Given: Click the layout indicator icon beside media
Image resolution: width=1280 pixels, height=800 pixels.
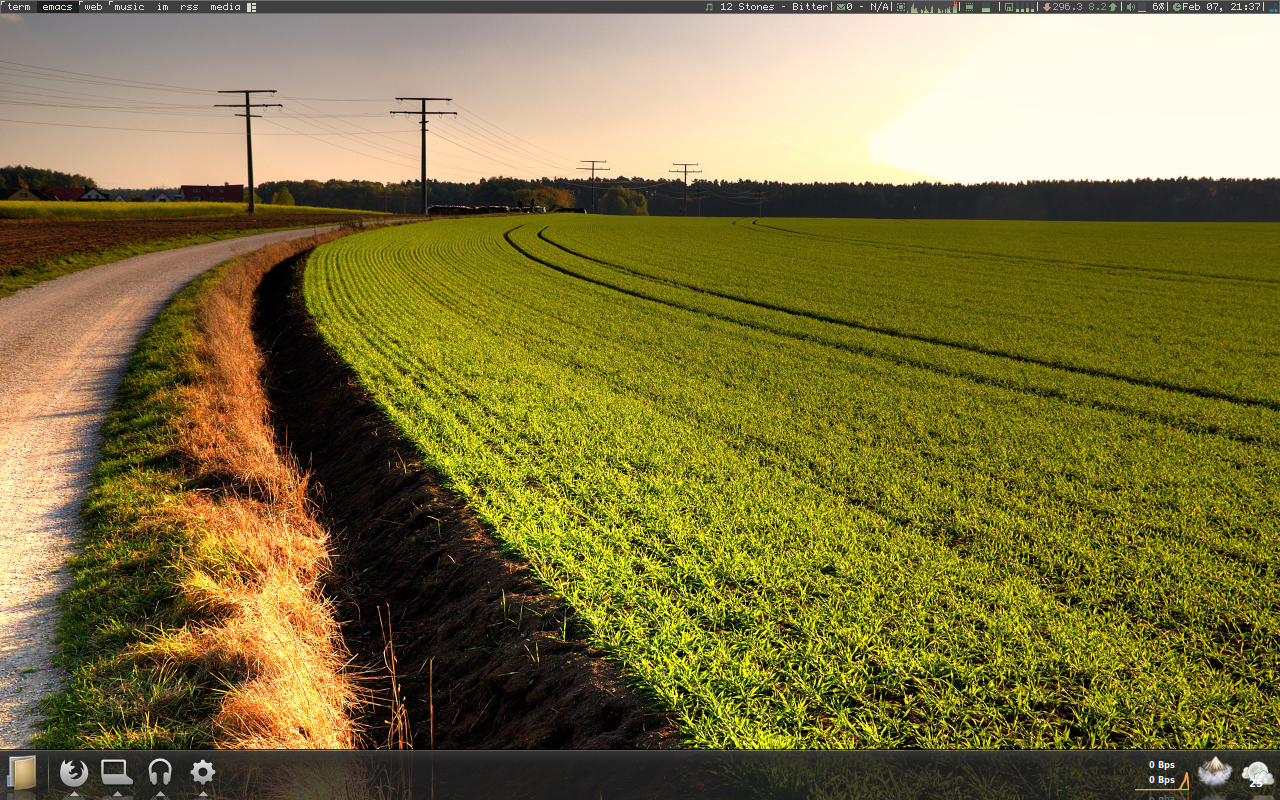Looking at the screenshot, I should pyautogui.click(x=251, y=7).
